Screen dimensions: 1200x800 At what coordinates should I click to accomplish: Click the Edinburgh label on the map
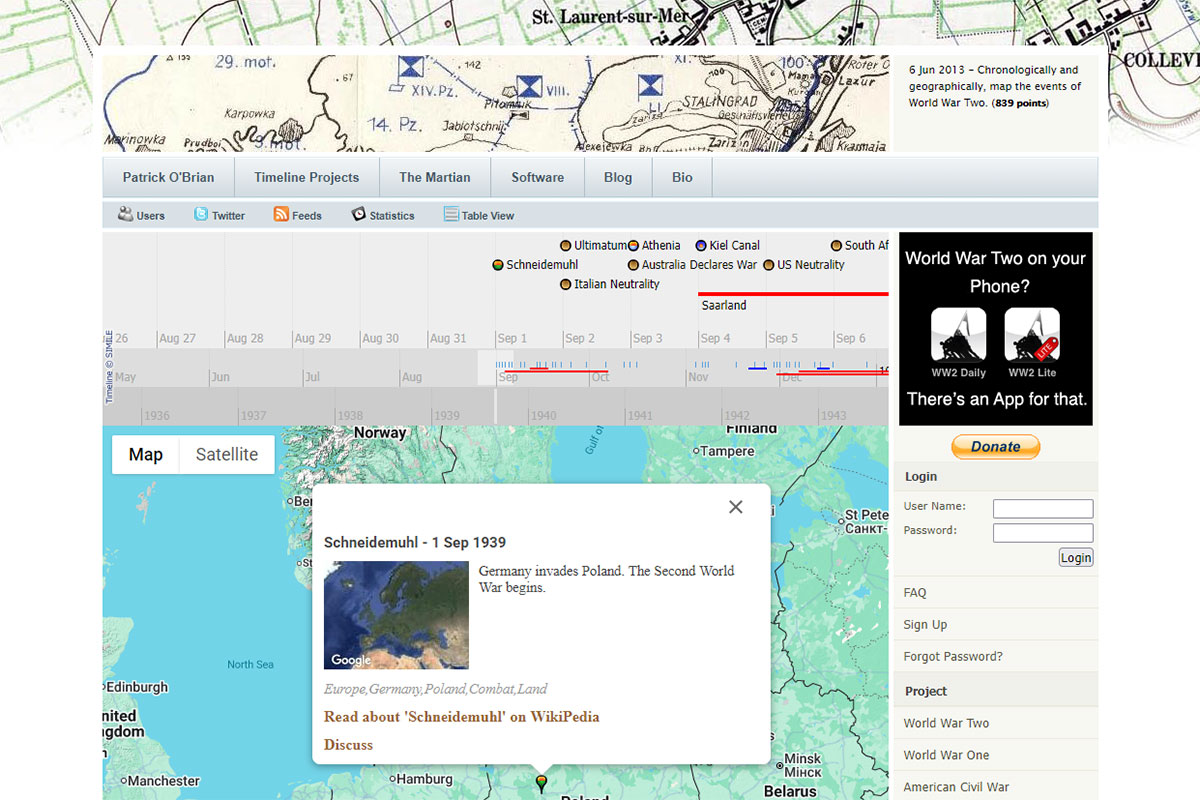(137, 687)
